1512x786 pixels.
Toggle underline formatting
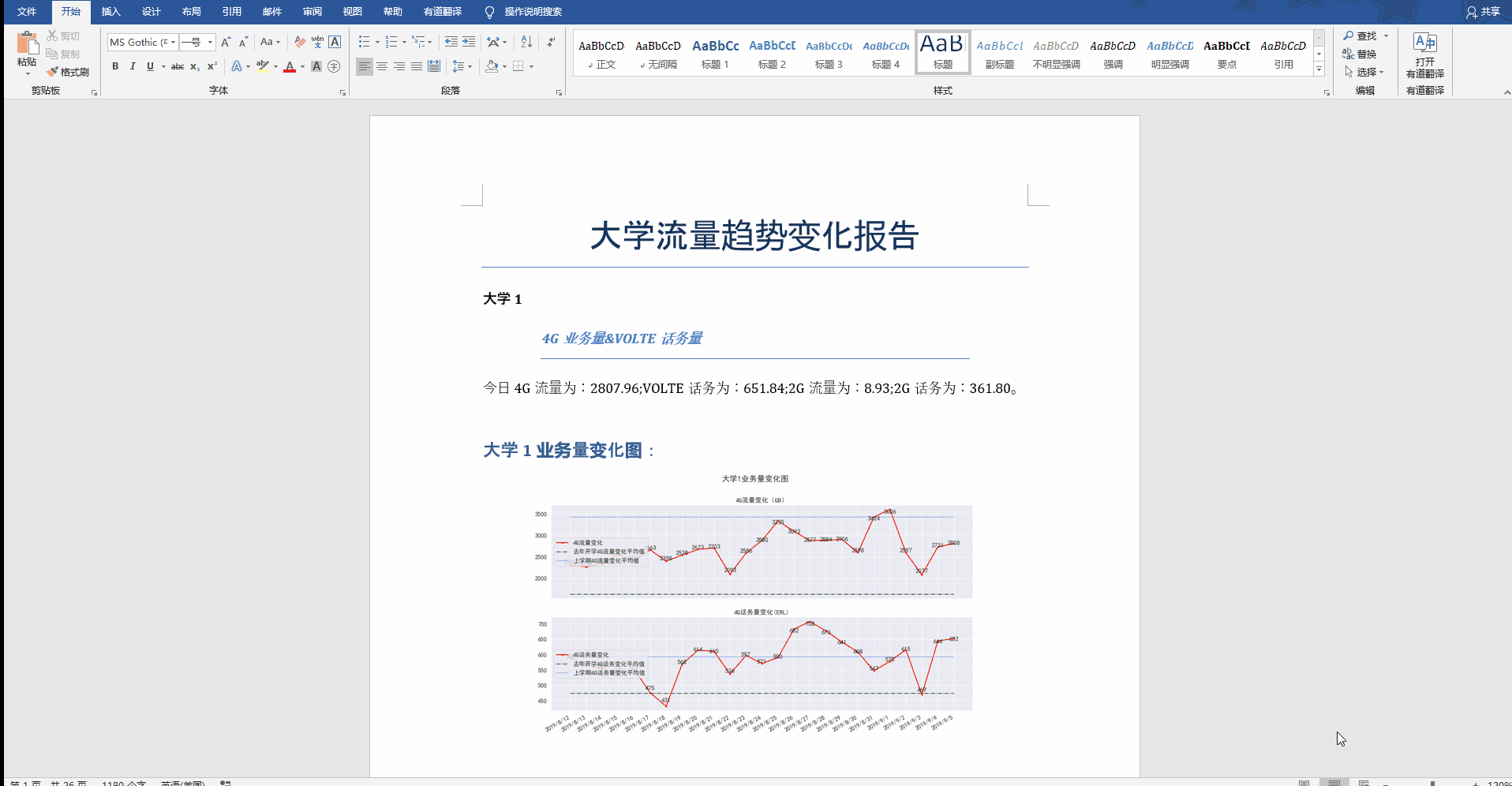[149, 66]
